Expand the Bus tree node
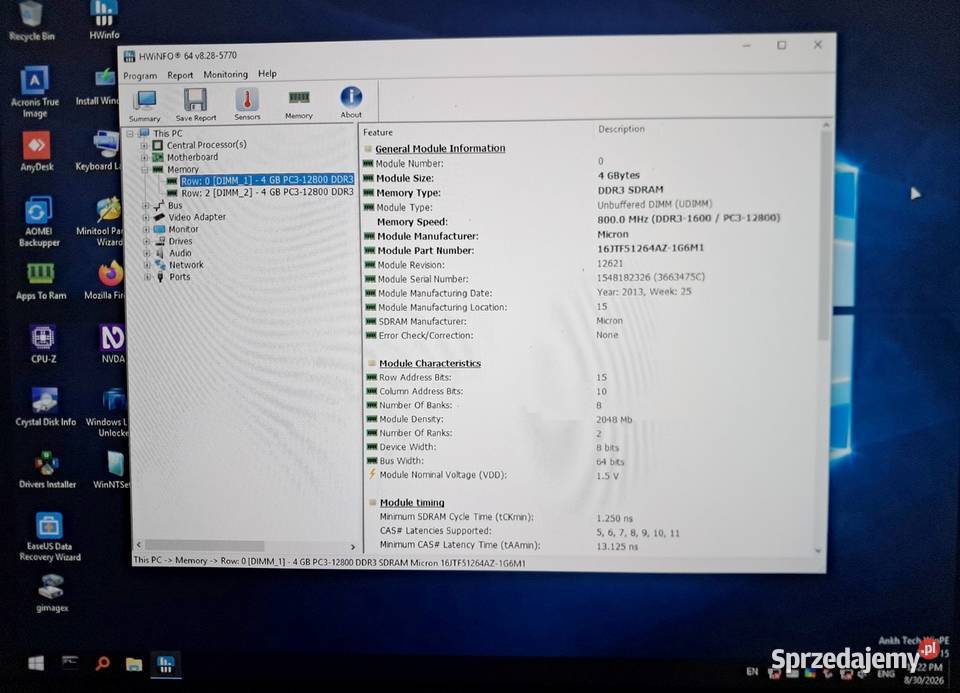960x693 pixels. 146,206
